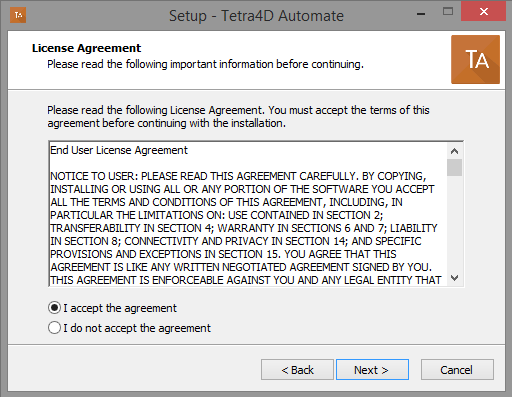Click the license agreement scrollbar thumb

(x=454, y=167)
